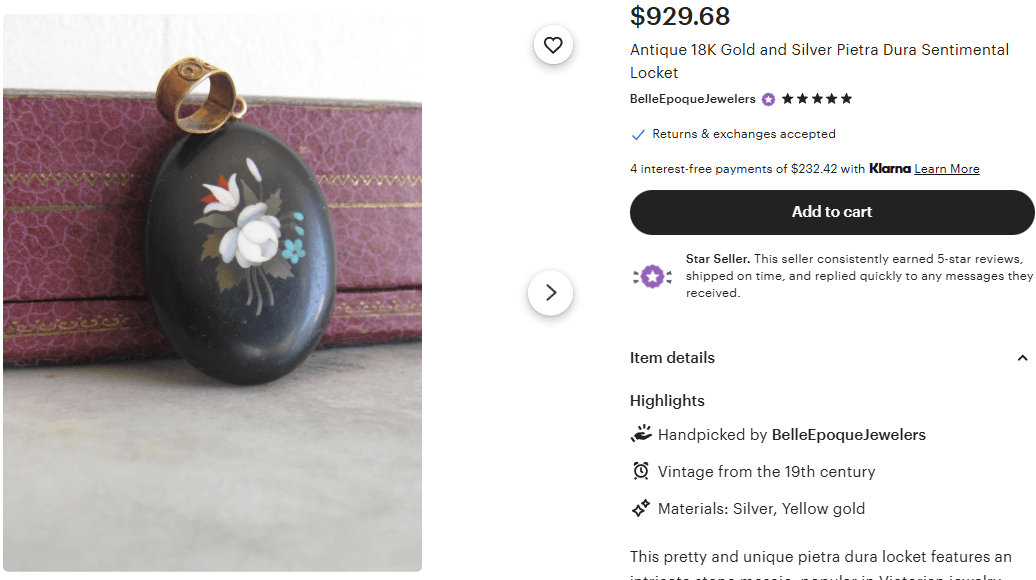Click the listing price of $929.68
The image size is (1036, 580).
pos(680,17)
